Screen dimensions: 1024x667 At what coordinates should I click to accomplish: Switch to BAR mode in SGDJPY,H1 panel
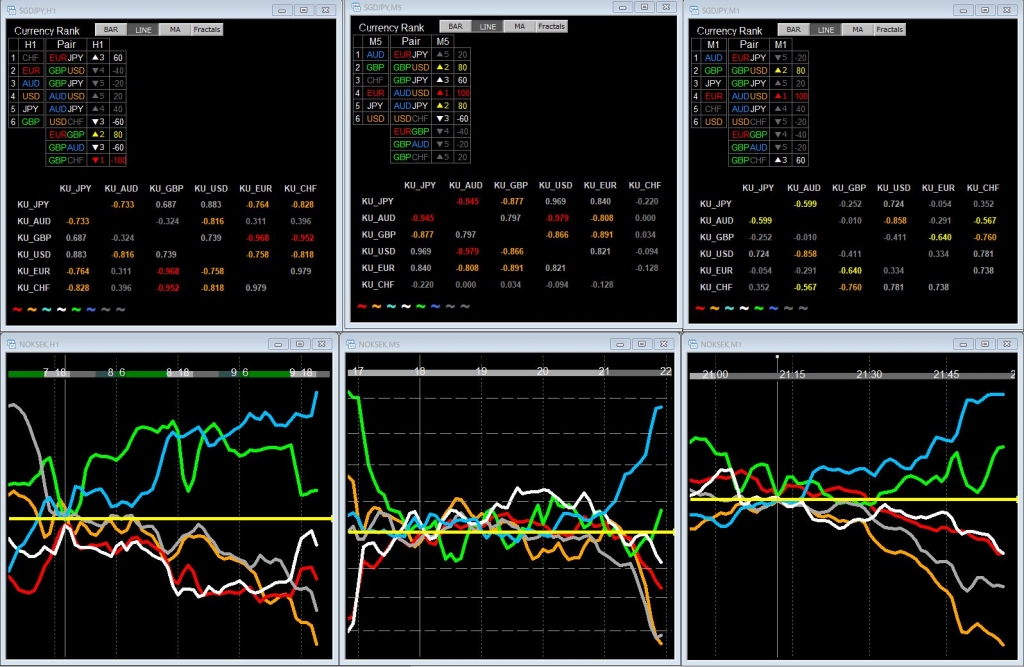111,30
